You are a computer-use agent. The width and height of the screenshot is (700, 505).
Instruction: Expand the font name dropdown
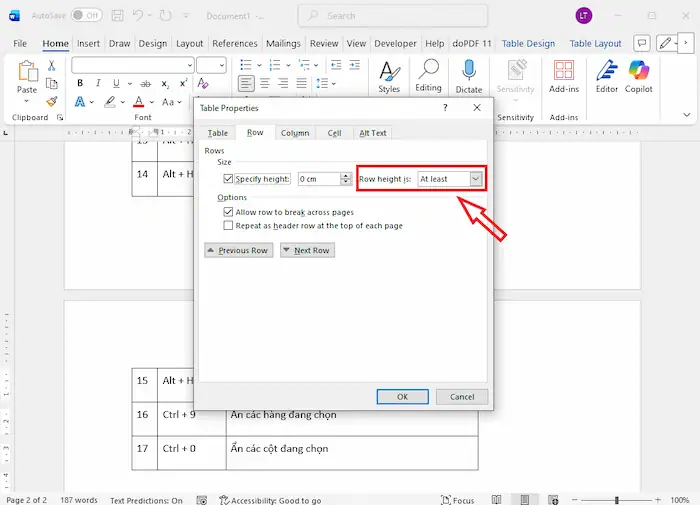coord(189,65)
